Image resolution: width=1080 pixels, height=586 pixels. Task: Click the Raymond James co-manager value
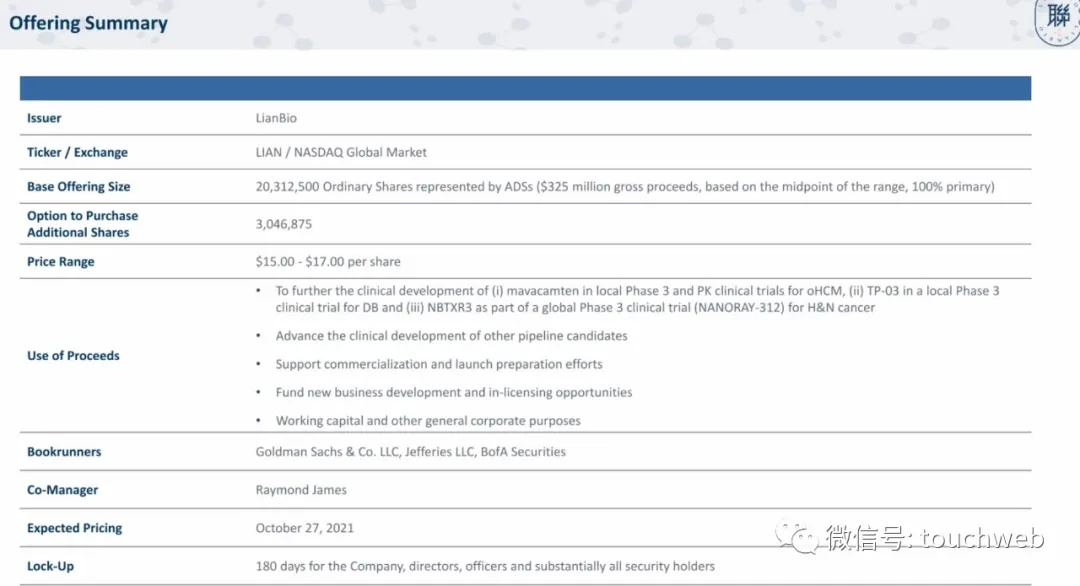point(301,490)
